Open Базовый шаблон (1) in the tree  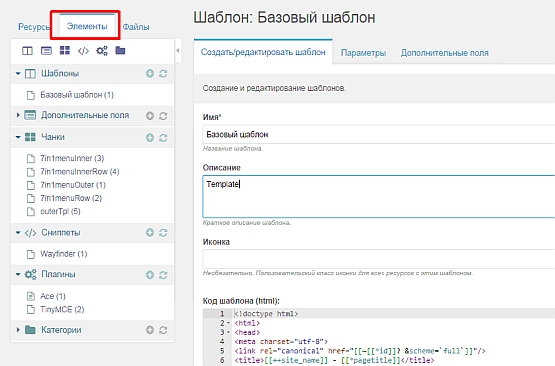tap(77, 95)
